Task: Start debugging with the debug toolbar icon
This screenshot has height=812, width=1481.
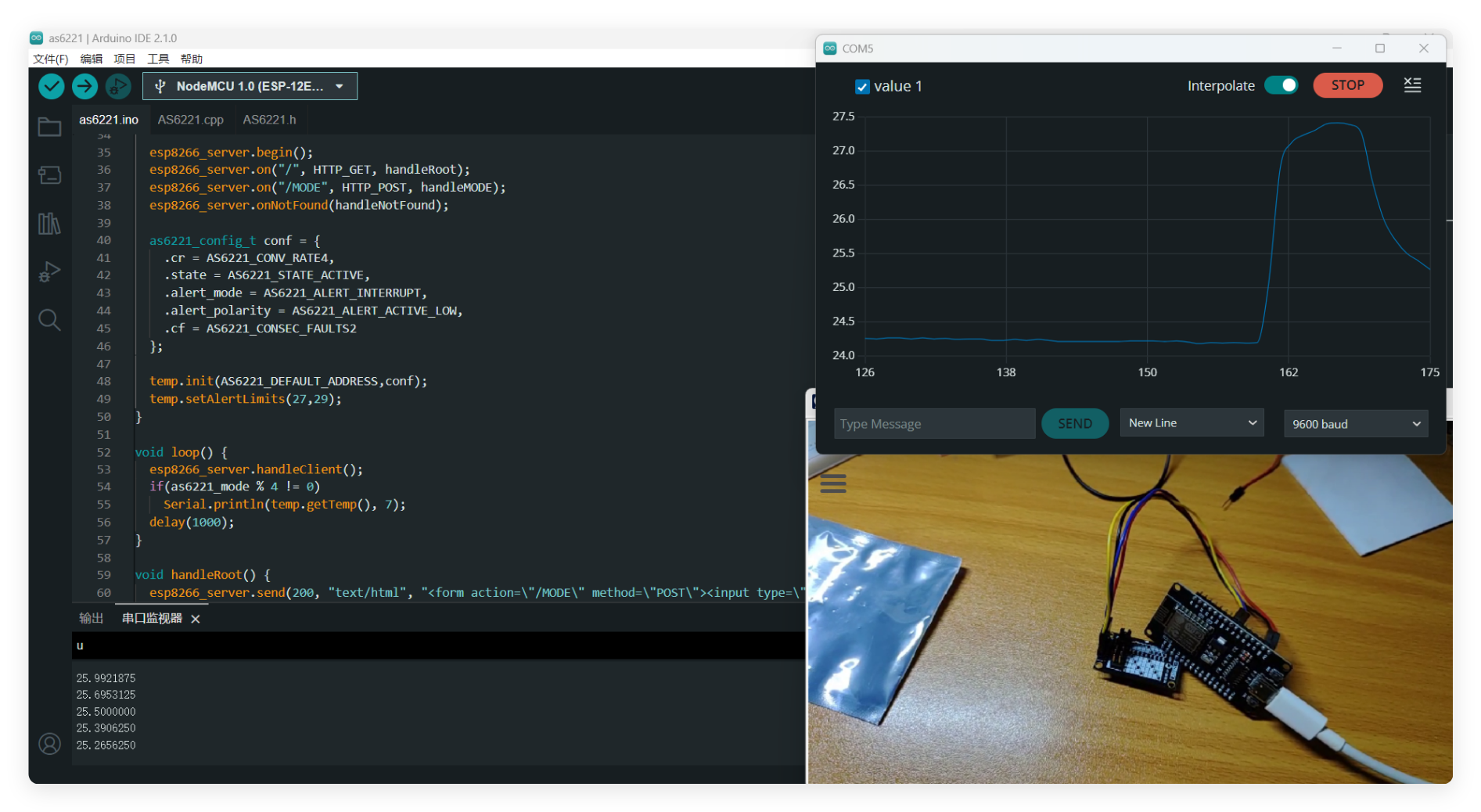Action: click(x=118, y=86)
